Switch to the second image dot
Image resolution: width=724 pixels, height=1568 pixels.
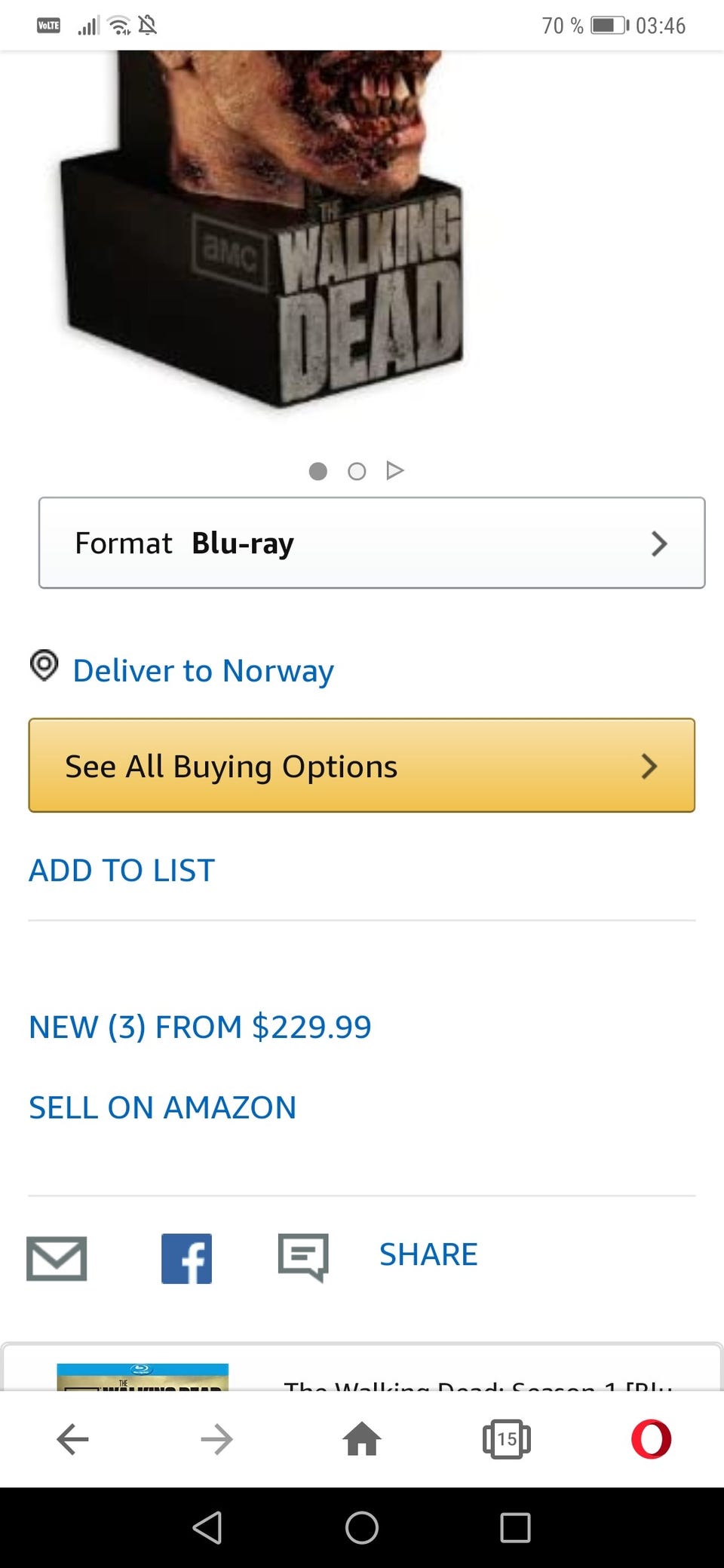357,471
